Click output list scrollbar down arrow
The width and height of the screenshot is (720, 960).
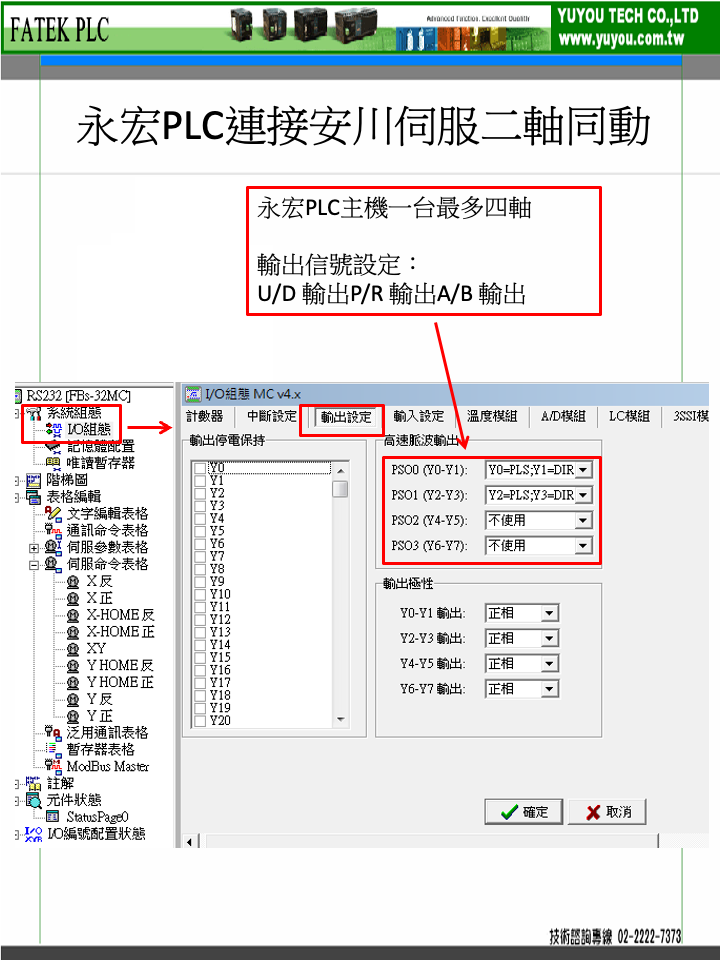pyautogui.click(x=340, y=719)
